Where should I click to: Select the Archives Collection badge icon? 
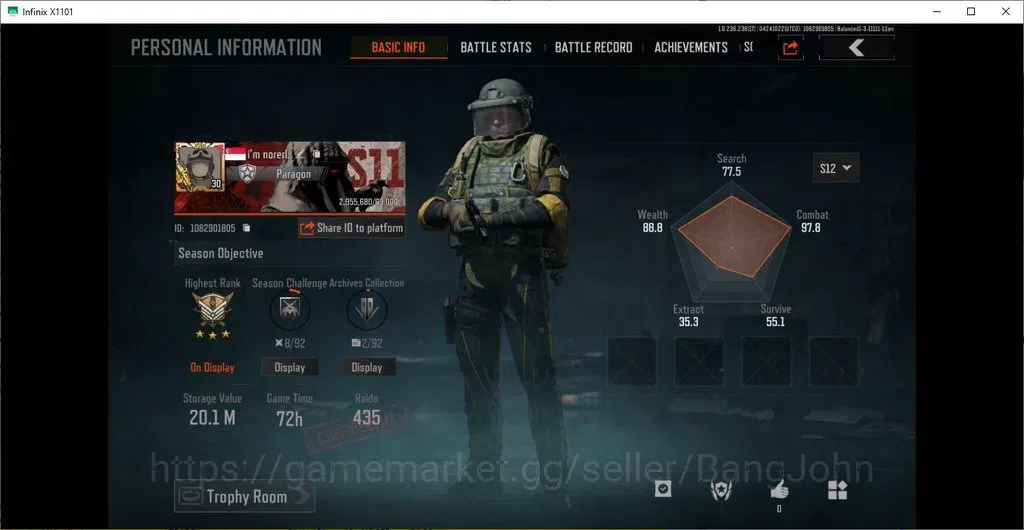[x=366, y=310]
